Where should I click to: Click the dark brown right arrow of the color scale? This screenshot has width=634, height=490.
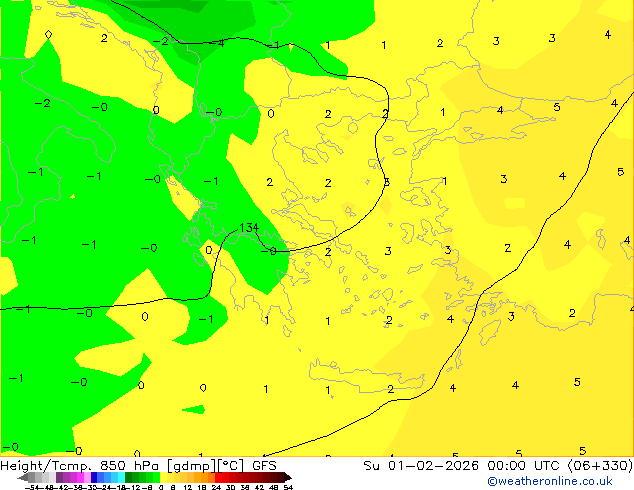click(287, 478)
